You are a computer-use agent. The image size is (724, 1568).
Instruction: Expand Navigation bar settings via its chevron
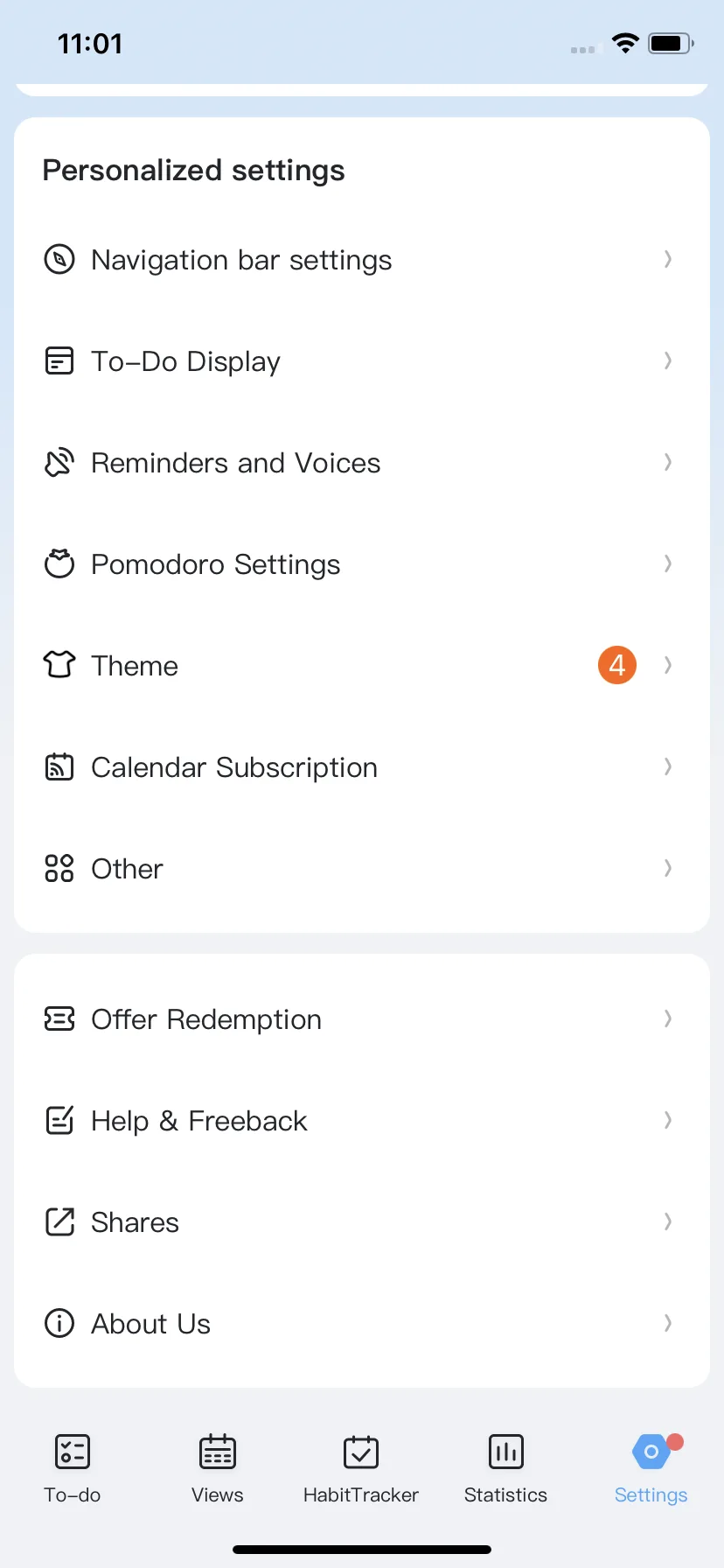pos(668,259)
